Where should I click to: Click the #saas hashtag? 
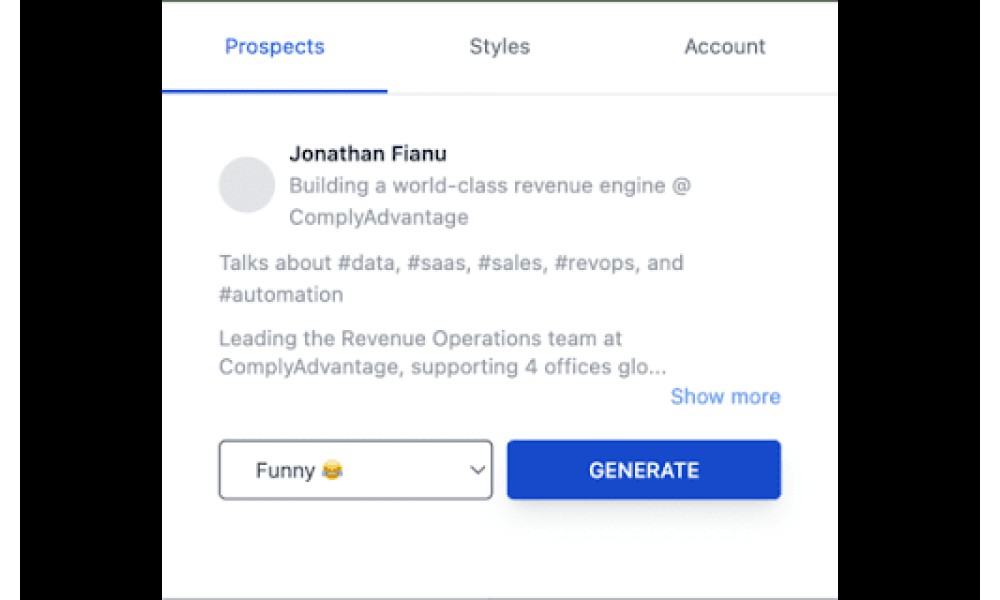438,263
